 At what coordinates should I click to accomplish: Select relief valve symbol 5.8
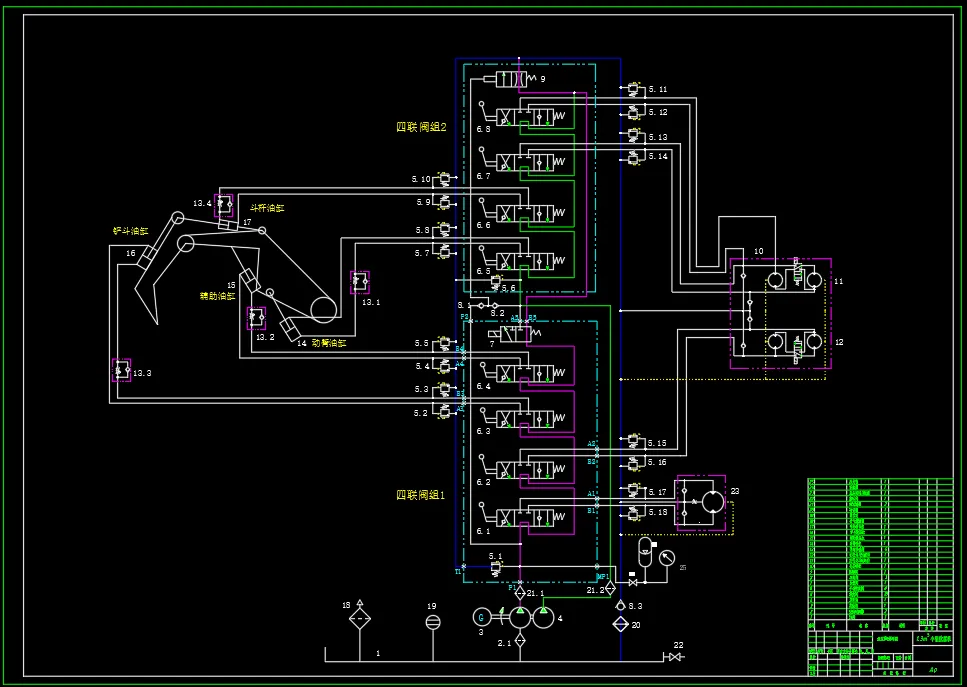point(443,230)
